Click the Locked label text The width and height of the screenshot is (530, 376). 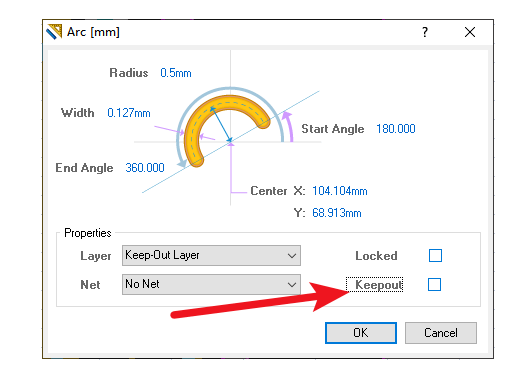point(376,256)
